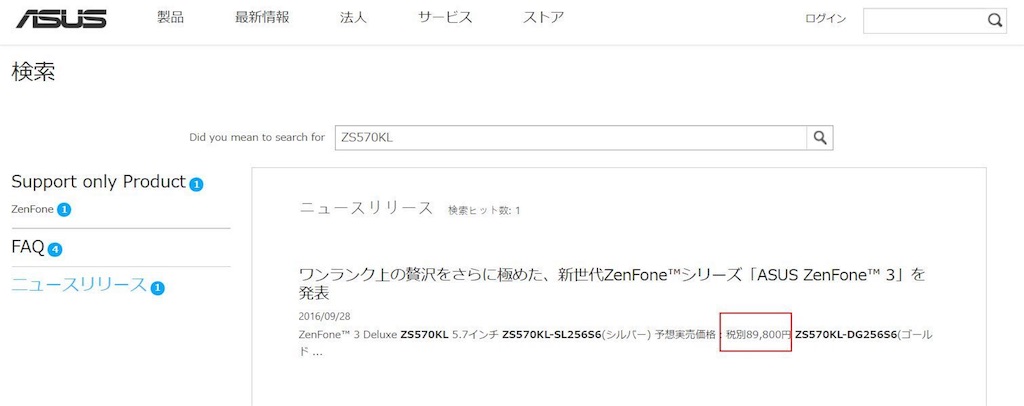
Task: Click the ASUS logo in the header
Action: tap(62, 19)
